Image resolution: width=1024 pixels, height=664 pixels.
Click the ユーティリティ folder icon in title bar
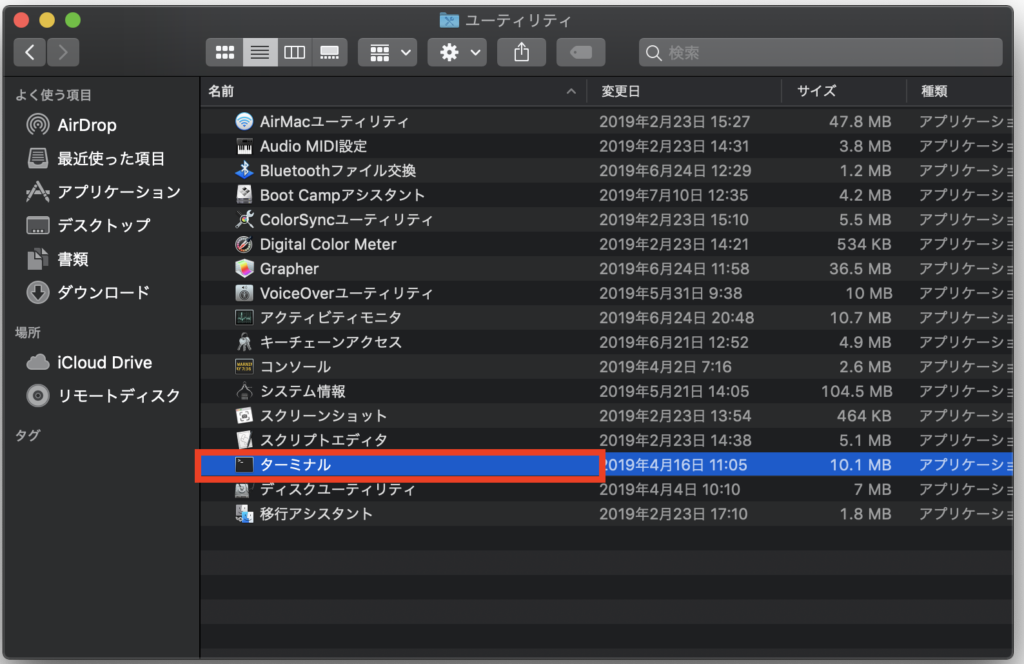(x=449, y=20)
